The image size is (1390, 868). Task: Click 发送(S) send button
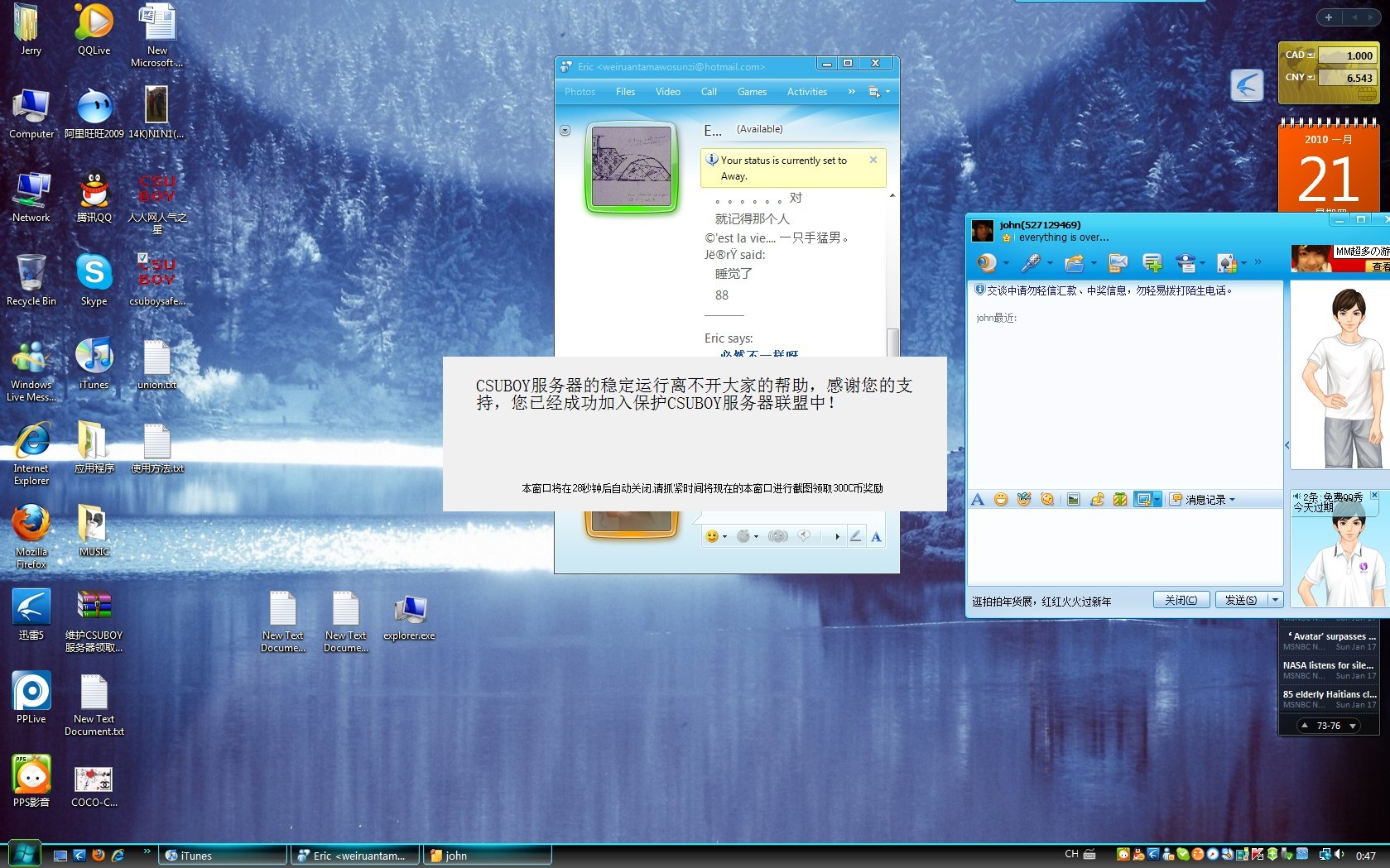[1241, 600]
